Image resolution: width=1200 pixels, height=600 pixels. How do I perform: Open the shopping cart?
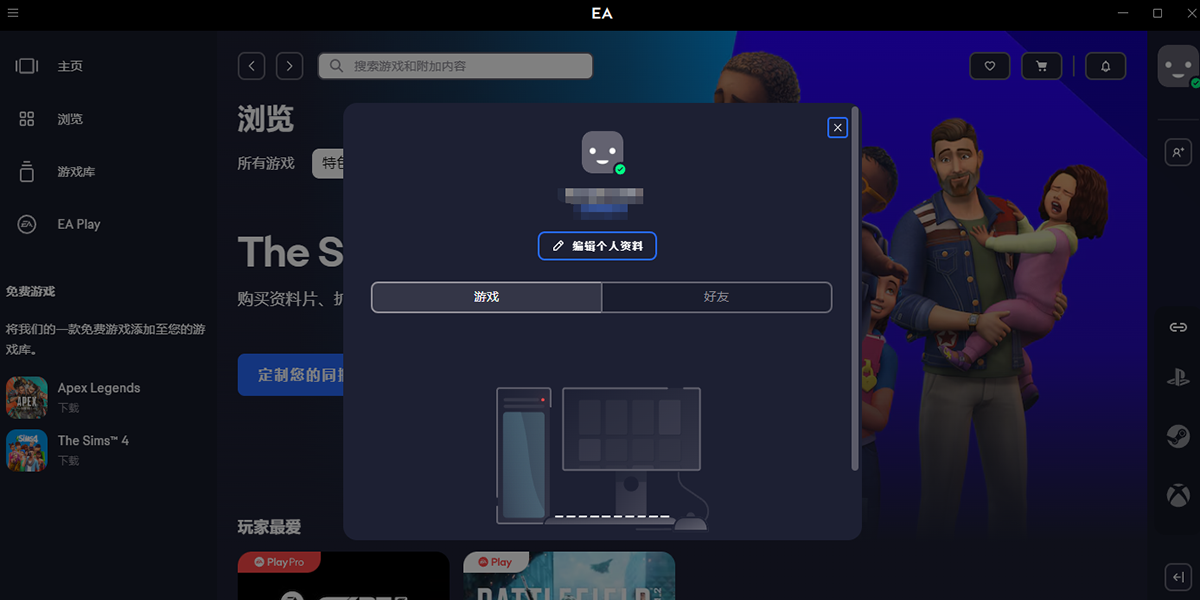click(1042, 66)
